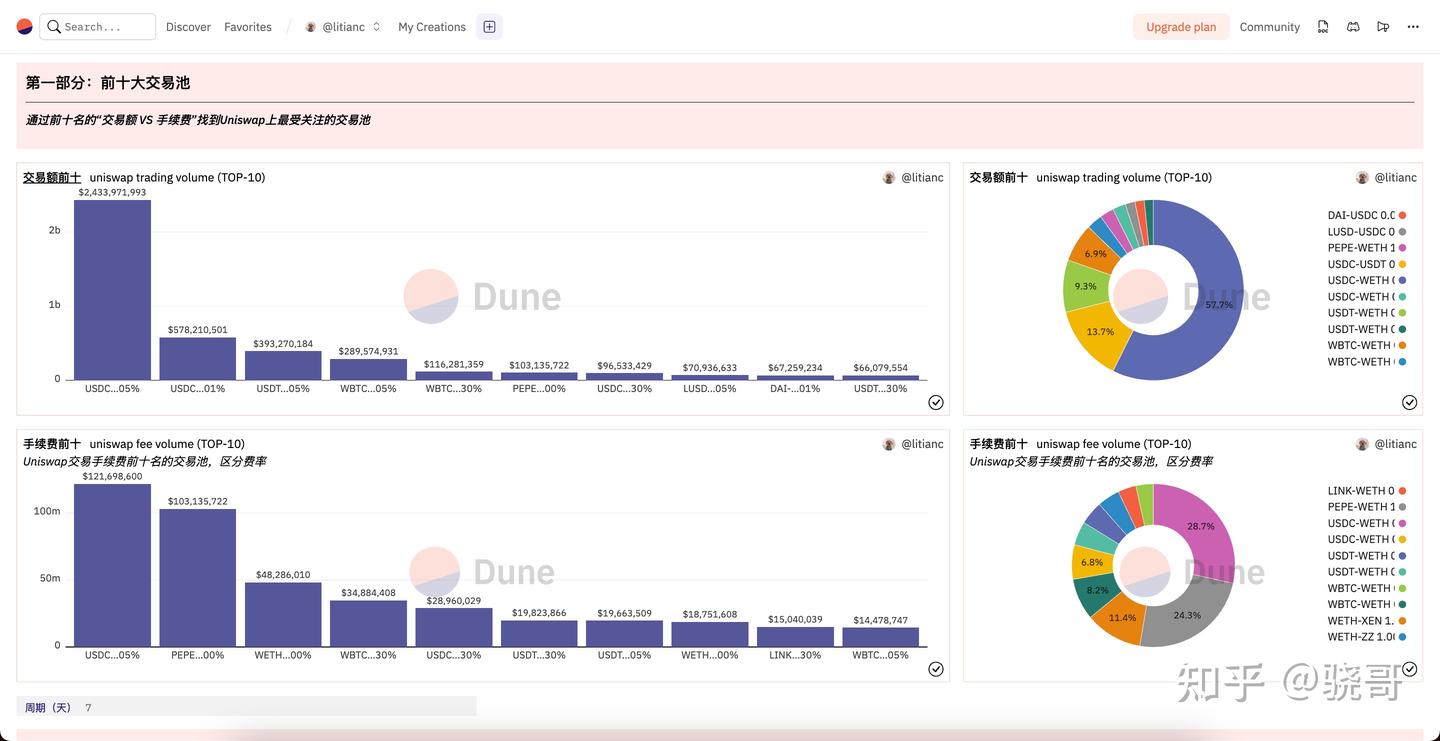Expand the @litianc account switcher in the top bar

pos(343,27)
